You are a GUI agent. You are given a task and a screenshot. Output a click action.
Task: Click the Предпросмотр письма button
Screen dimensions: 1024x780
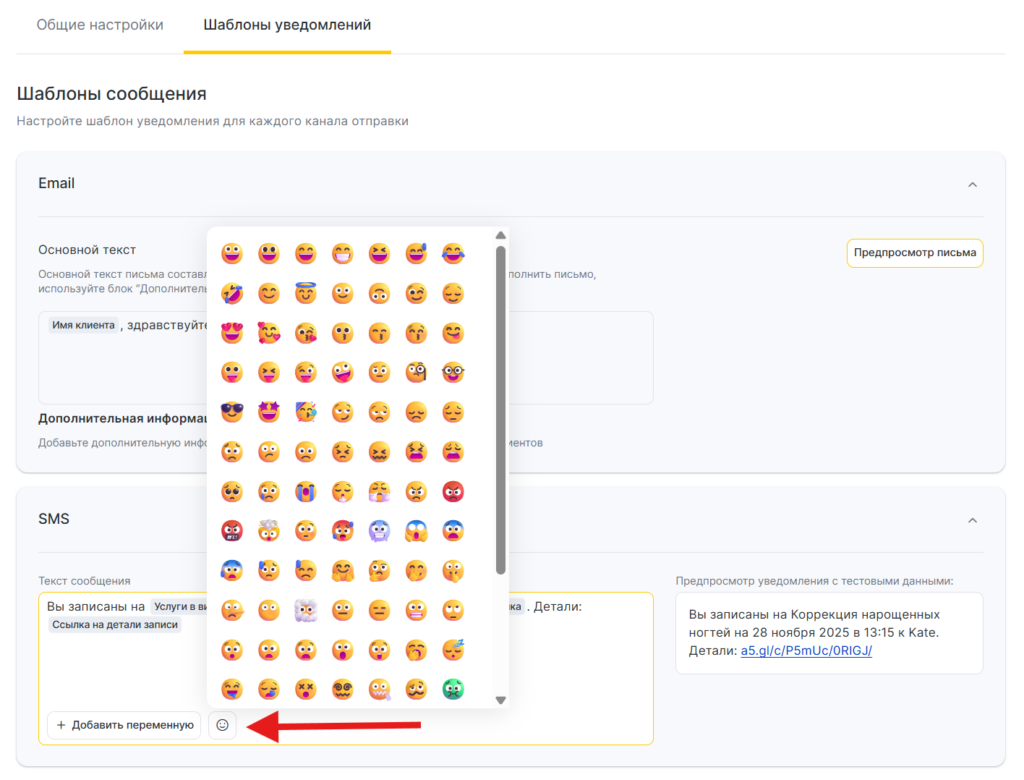[915, 252]
